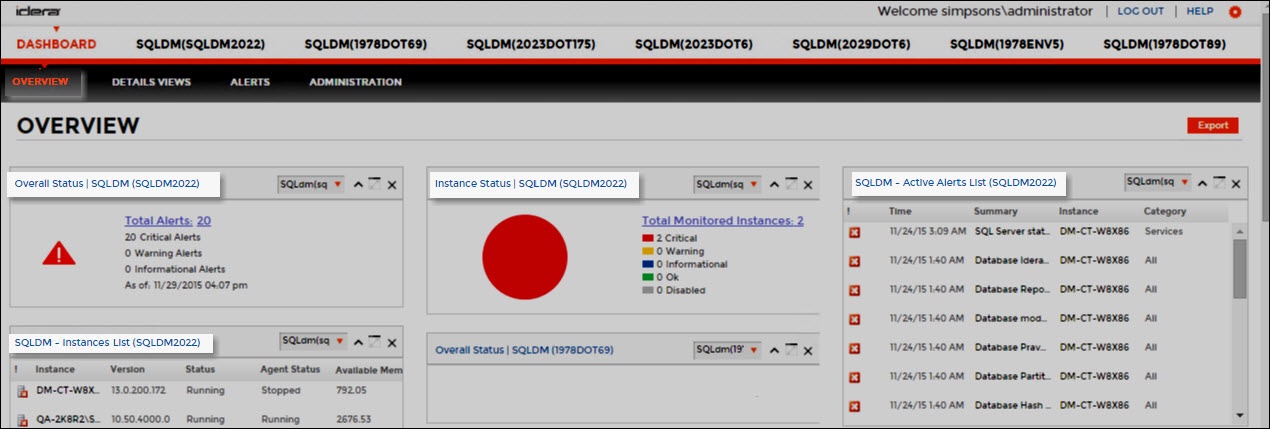
Task: Click critical icon for Database Idera alert
Action: pyautogui.click(x=854, y=261)
